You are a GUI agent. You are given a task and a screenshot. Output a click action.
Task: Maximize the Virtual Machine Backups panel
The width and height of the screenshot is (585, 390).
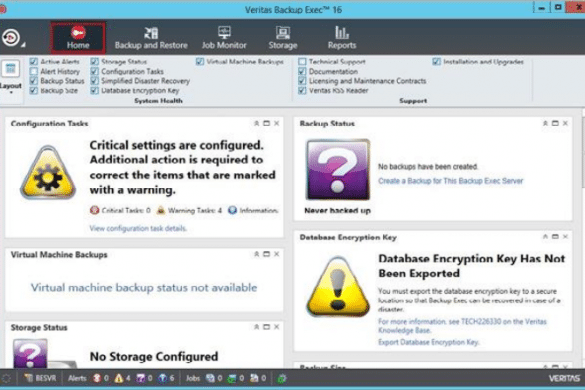[x=266, y=254]
